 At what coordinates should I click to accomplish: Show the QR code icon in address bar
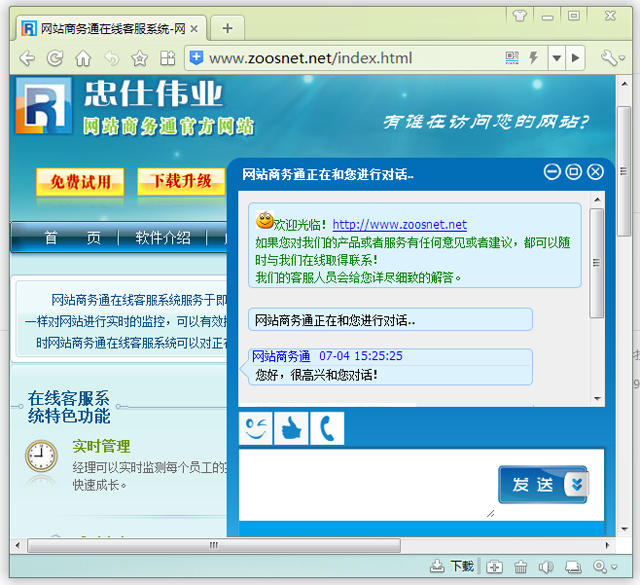coord(512,58)
